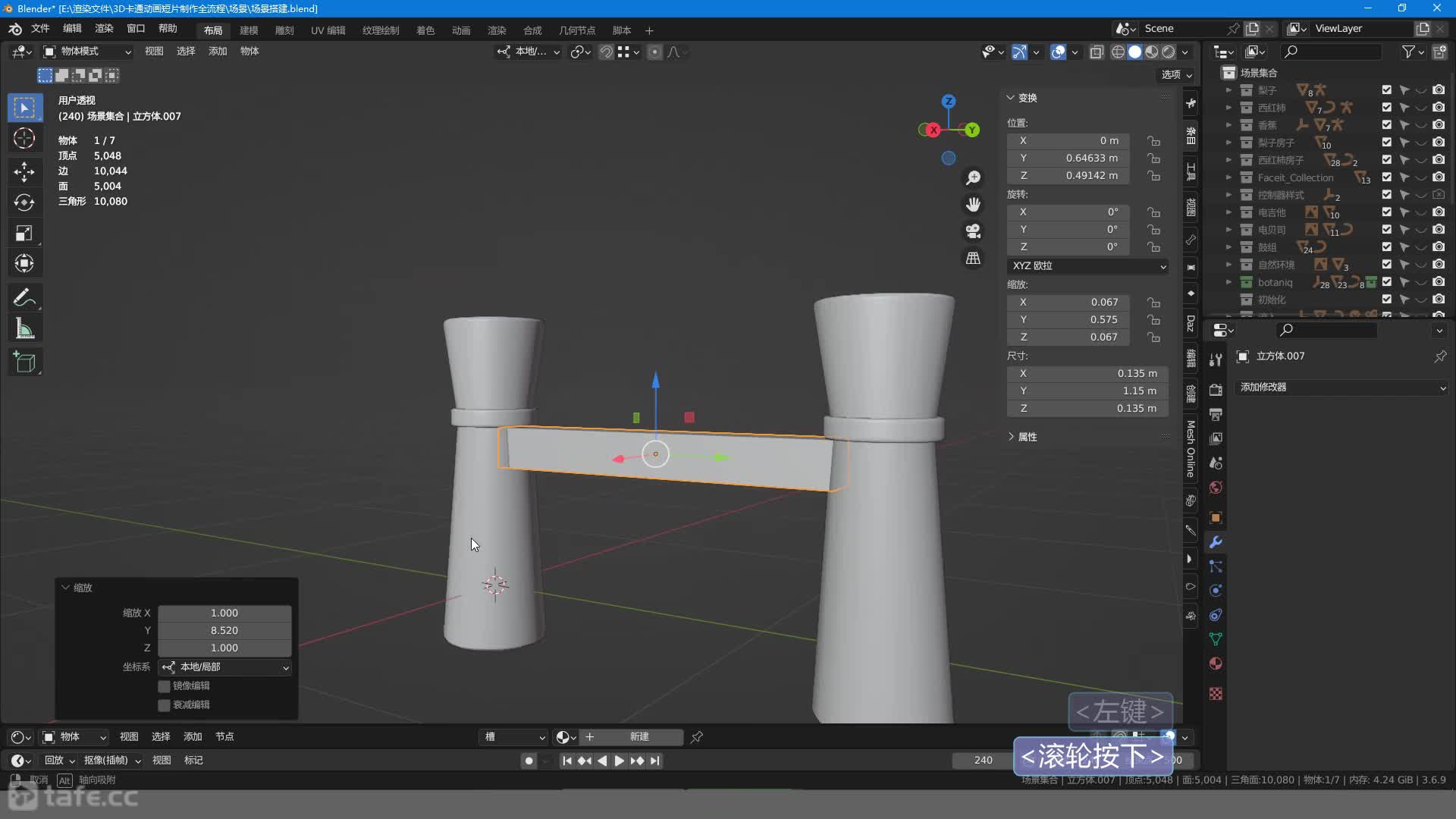Viewport: 1456px width, 819px height.
Task: Click the zoom magnifier viewport icon
Action: pyautogui.click(x=973, y=177)
